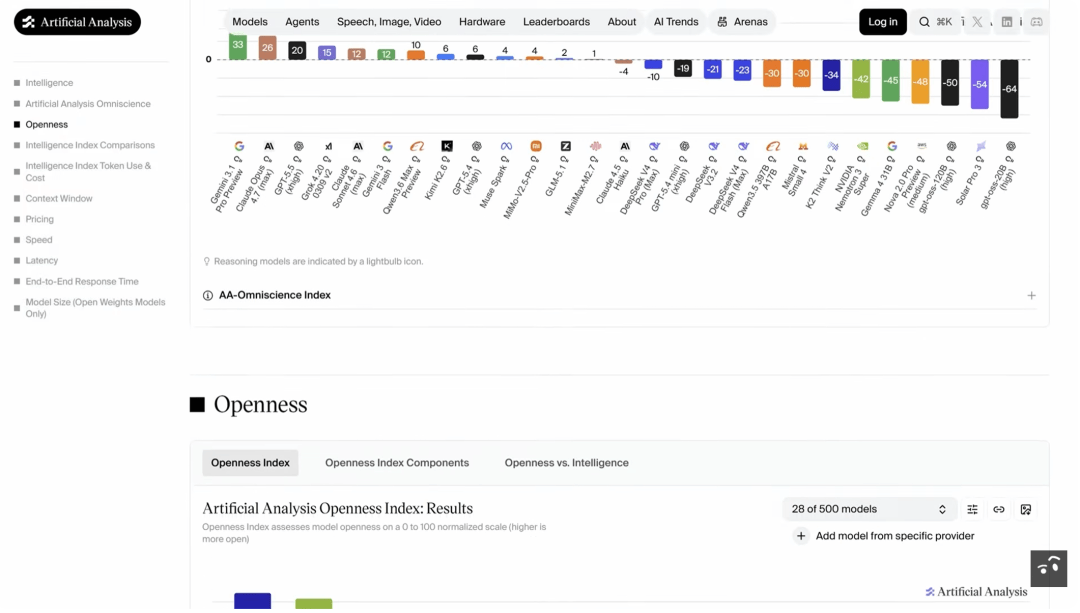Click the green Gemini 3.1 Pro Preview bar
Viewport: 1080px width, 613px height.
coord(238,47)
